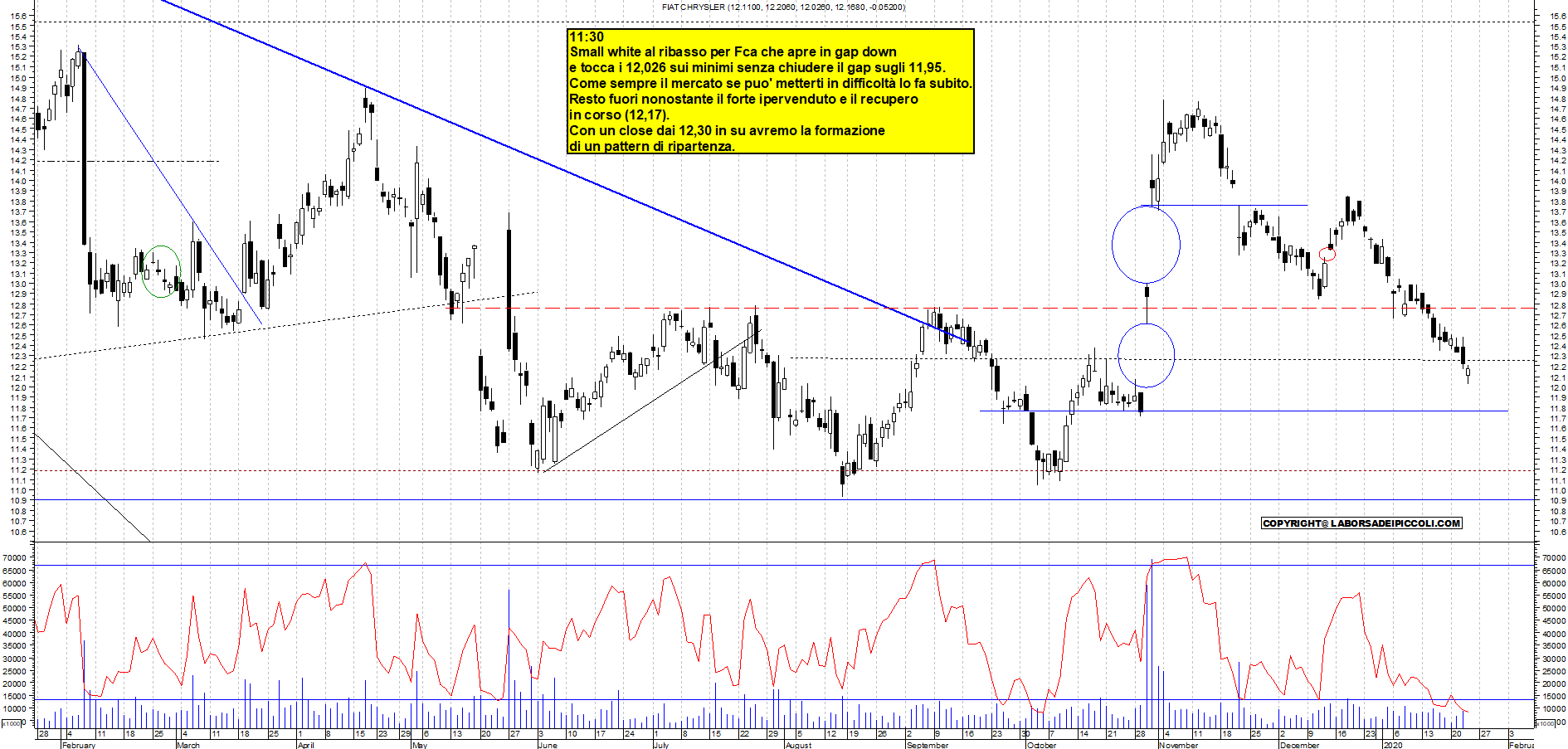Click the "July" month label on the time axis

[661, 745]
